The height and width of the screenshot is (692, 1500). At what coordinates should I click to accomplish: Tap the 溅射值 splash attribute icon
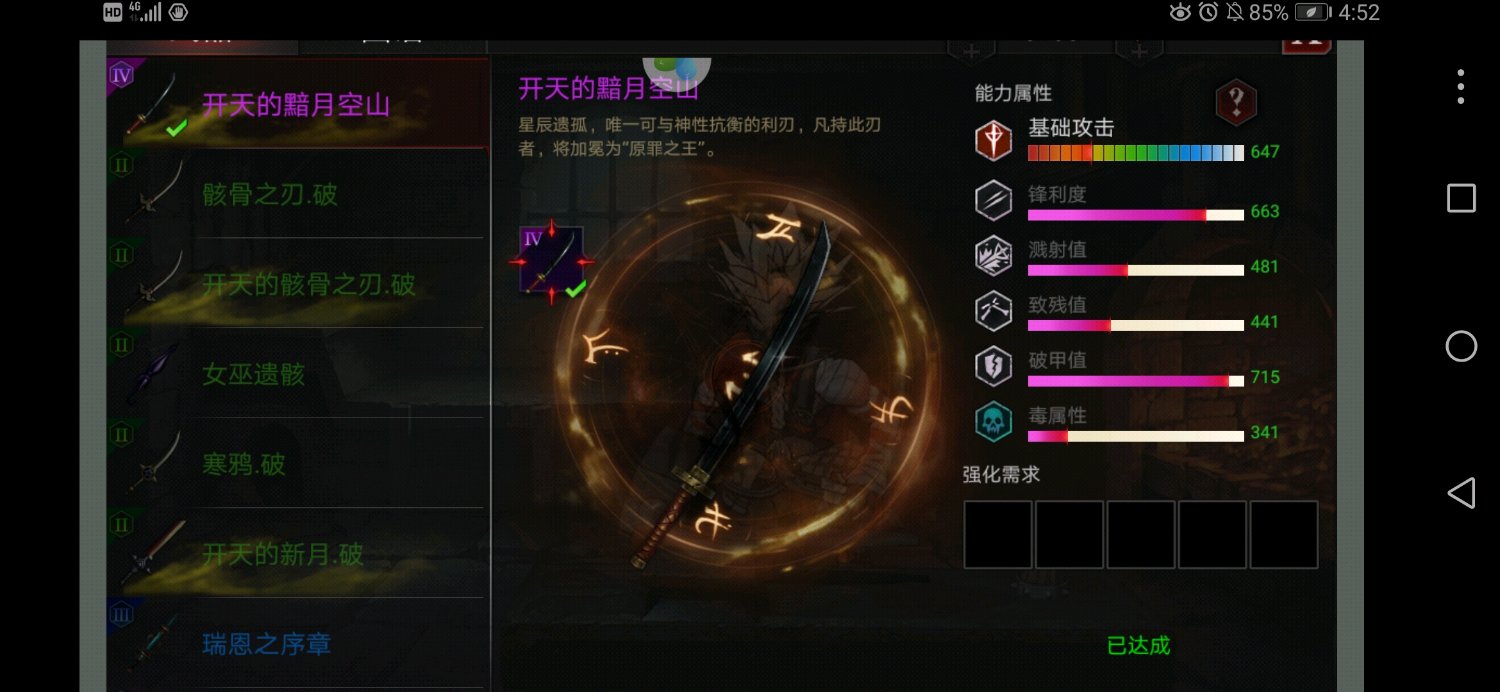994,255
